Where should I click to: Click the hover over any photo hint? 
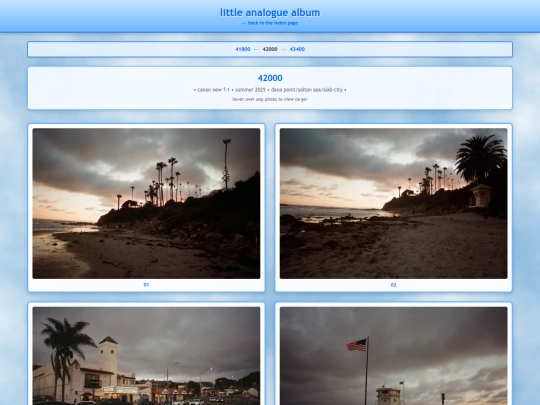pos(270,99)
